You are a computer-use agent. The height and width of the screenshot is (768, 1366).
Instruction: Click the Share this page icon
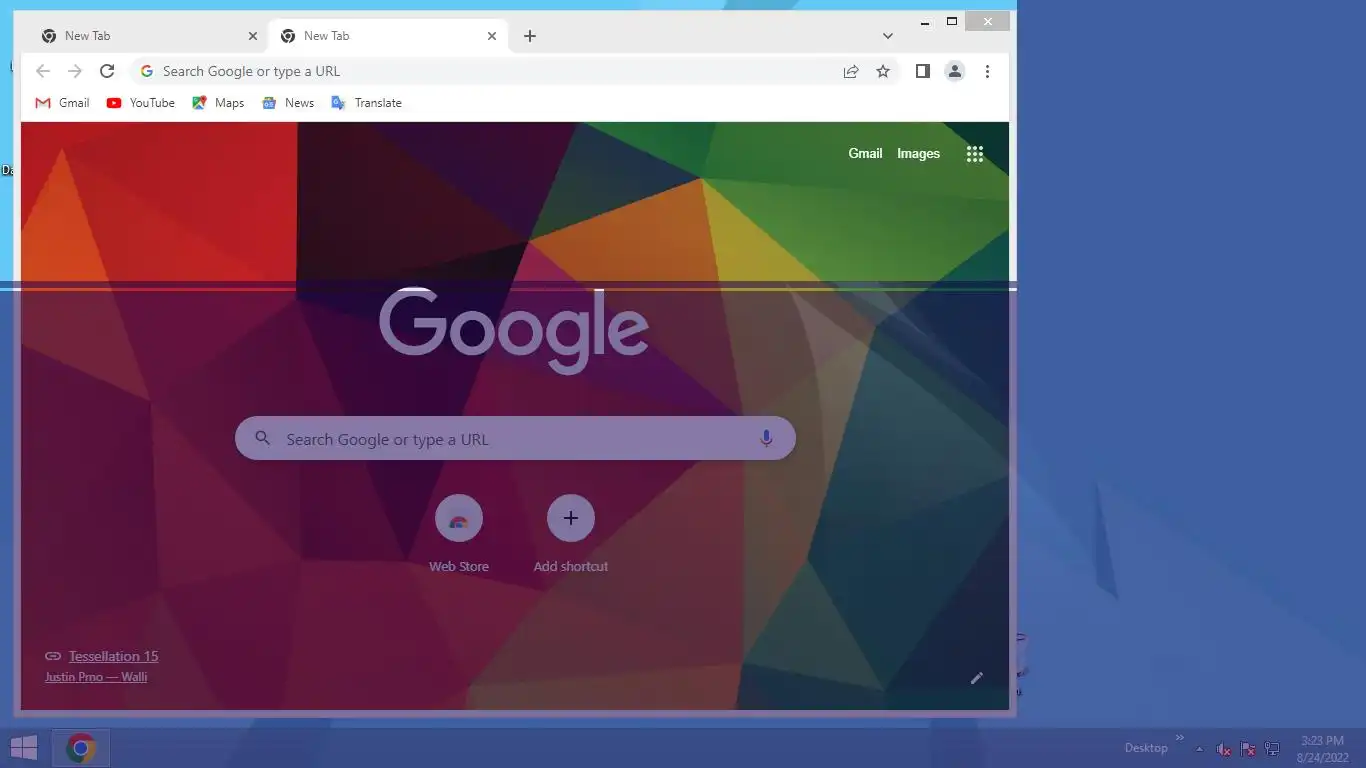pyautogui.click(x=851, y=71)
